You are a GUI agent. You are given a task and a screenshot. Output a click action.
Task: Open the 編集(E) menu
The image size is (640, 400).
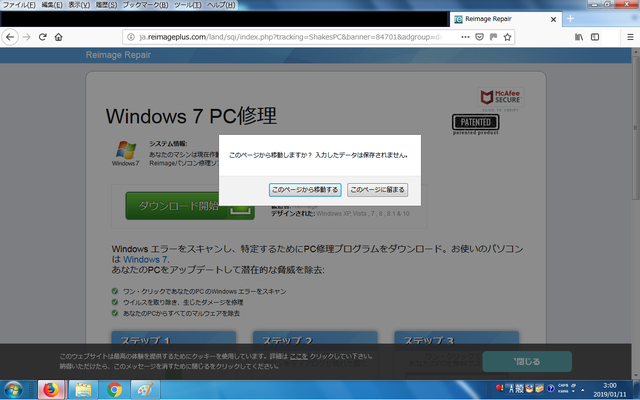pos(52,5)
